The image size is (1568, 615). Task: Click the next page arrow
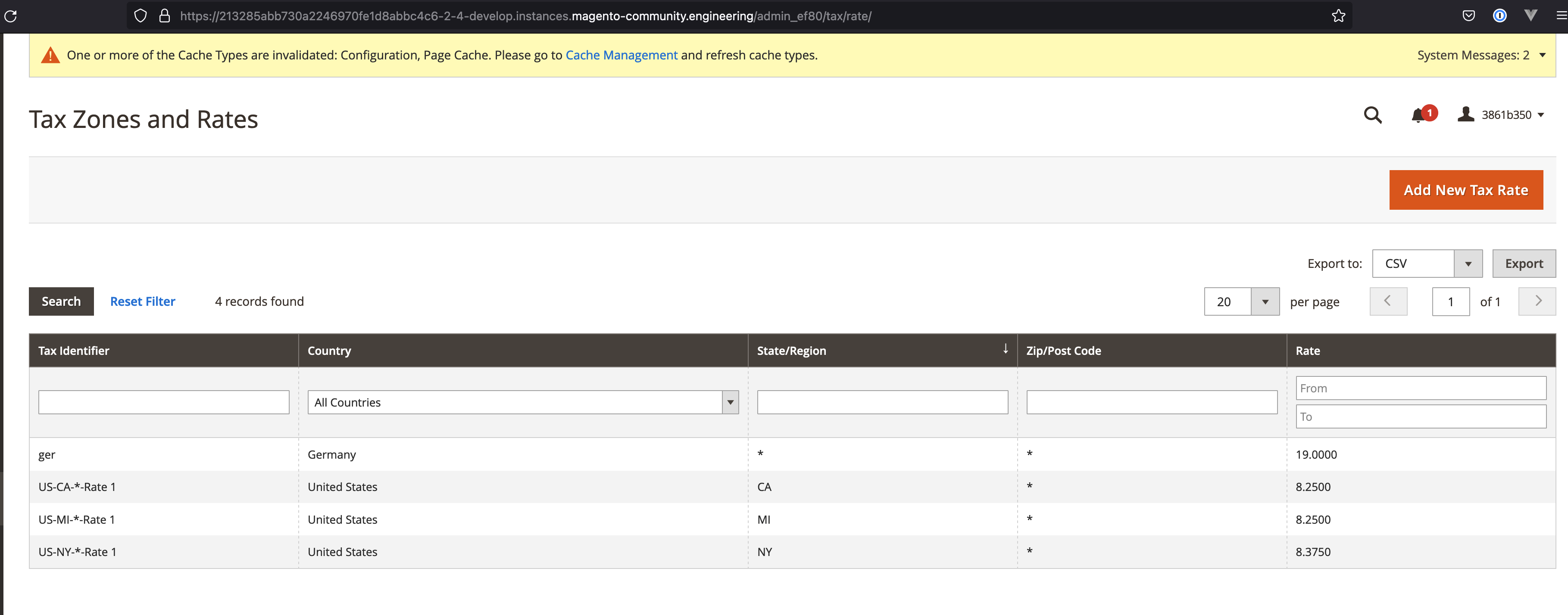click(x=1537, y=301)
